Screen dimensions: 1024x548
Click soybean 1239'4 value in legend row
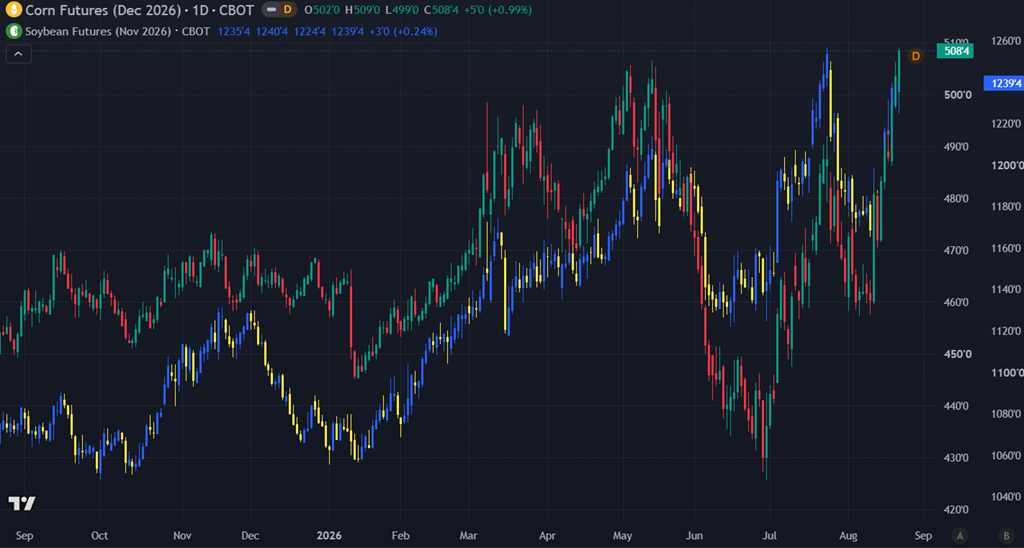347,31
